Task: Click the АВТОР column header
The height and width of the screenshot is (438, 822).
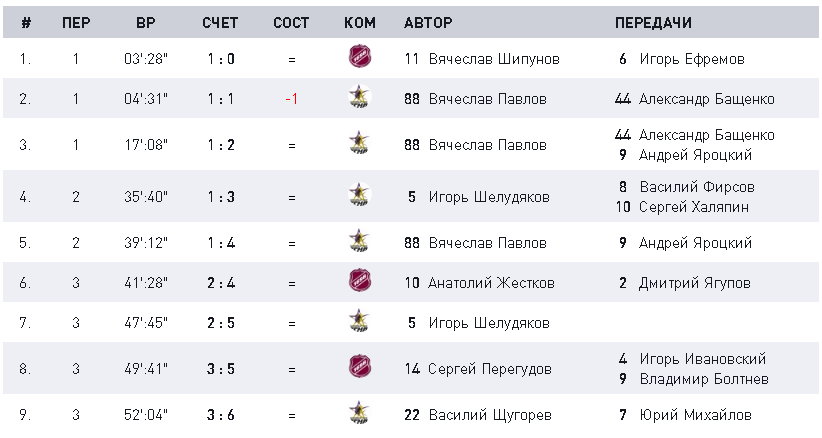Action: 428,23
